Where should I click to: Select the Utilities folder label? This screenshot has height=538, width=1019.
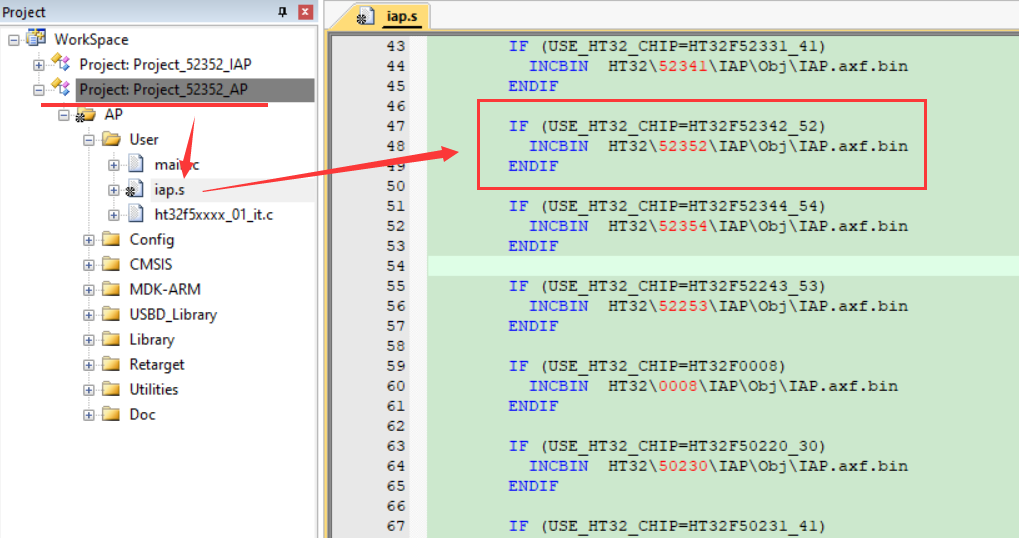tap(154, 389)
